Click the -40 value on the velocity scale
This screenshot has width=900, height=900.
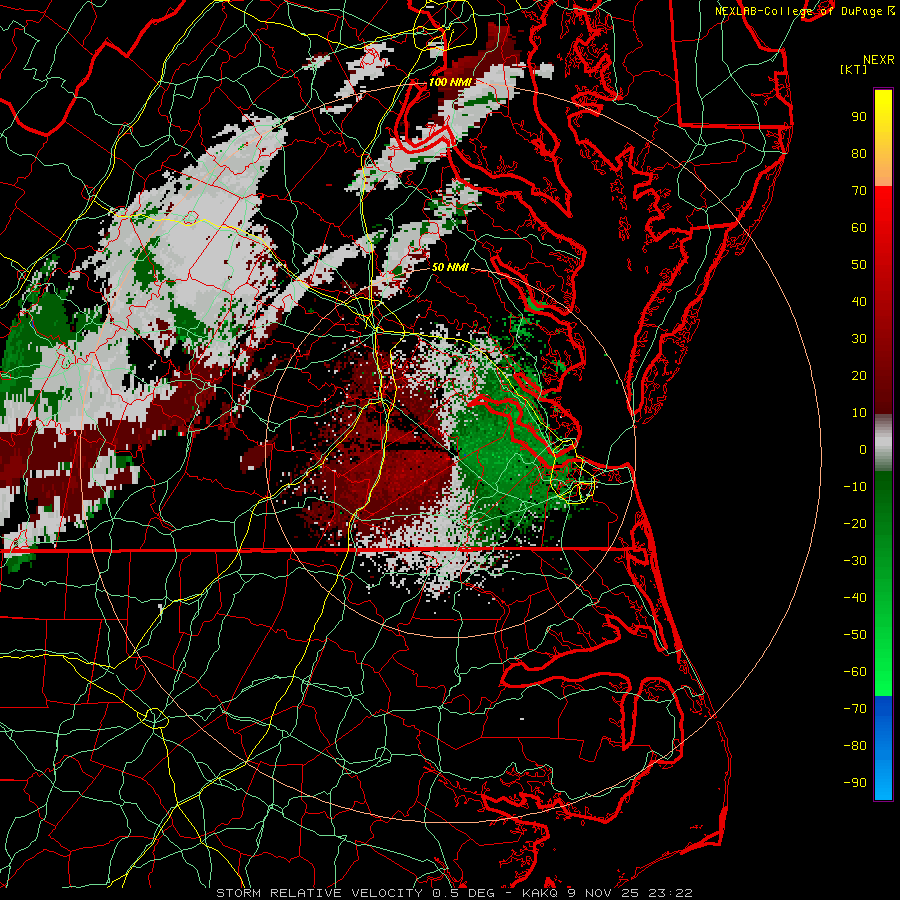pos(855,598)
